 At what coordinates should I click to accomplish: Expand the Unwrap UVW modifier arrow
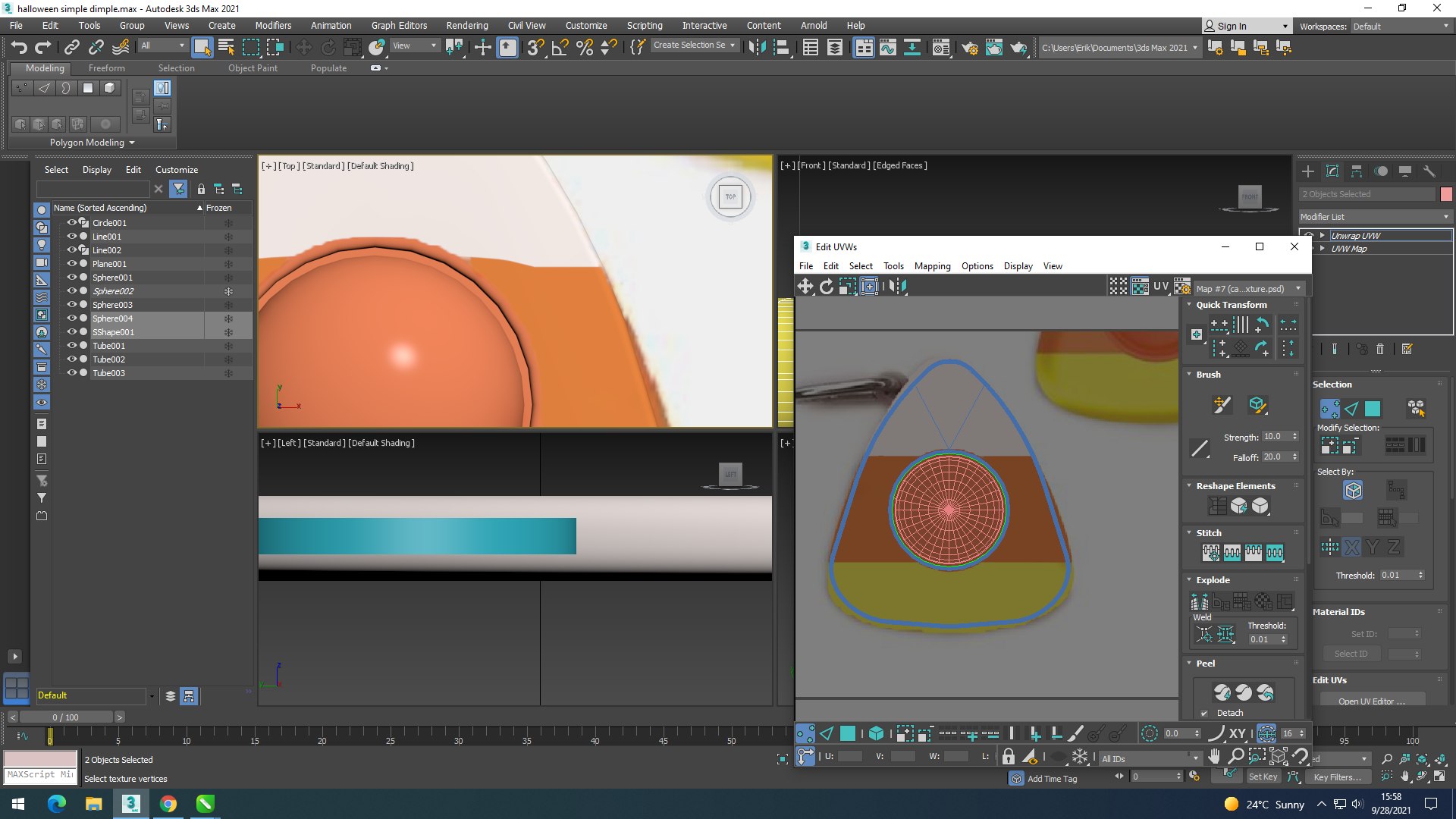1322,236
